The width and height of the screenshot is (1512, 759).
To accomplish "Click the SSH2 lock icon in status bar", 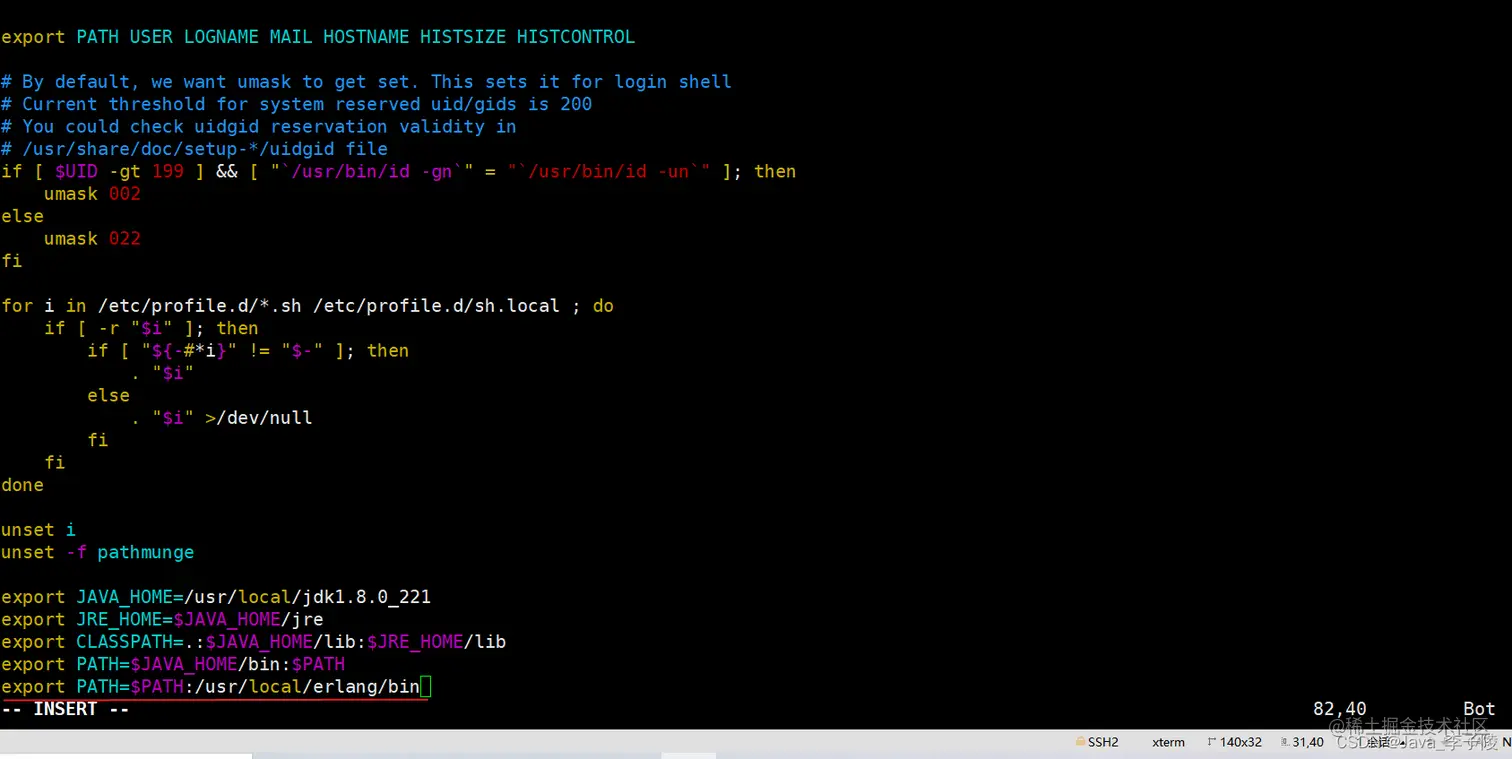I will (x=1081, y=742).
